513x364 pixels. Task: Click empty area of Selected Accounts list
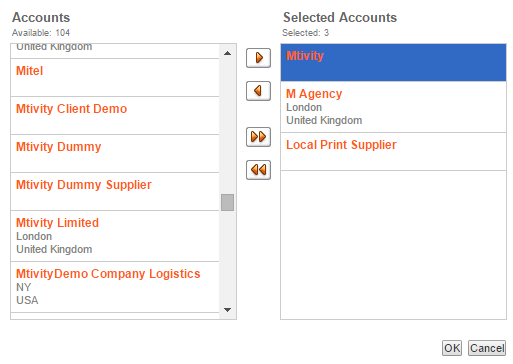tap(393, 245)
